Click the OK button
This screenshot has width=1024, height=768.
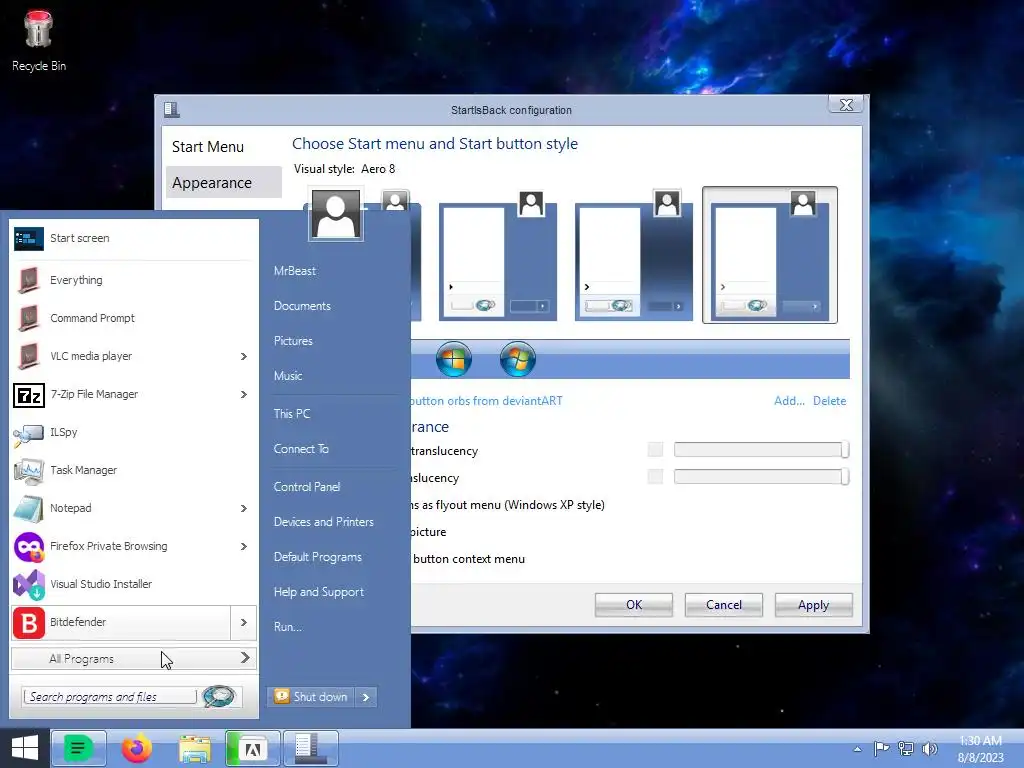coord(633,605)
